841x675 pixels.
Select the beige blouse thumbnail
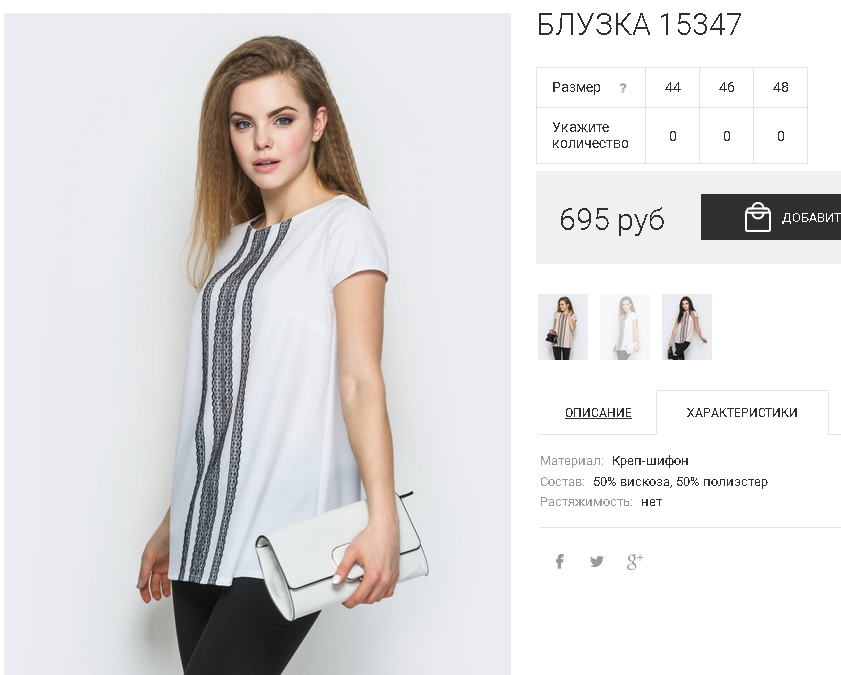point(563,327)
